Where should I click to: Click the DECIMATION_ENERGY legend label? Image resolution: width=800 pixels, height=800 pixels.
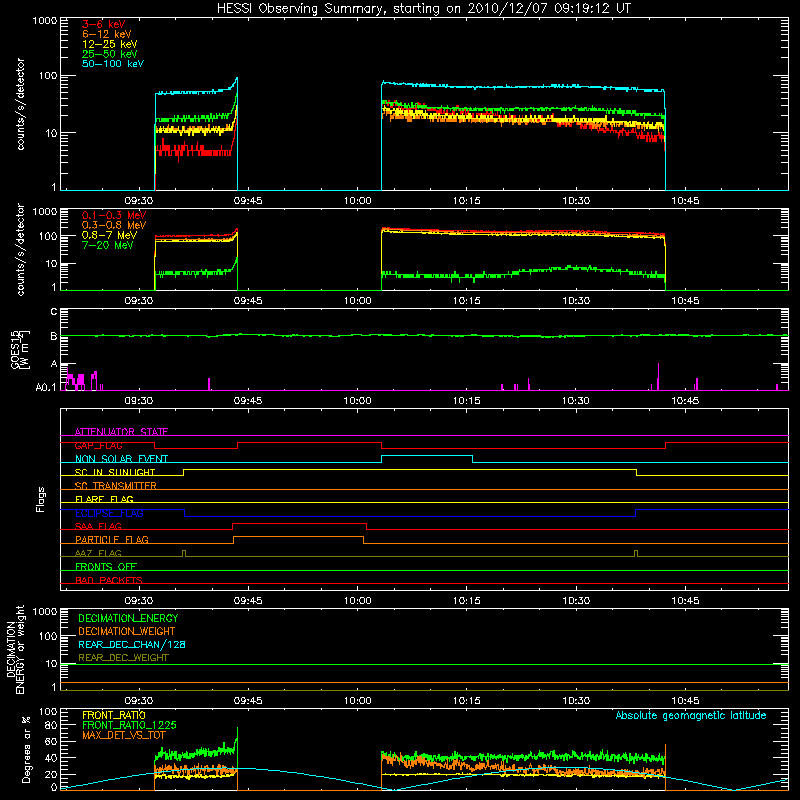pyautogui.click(x=128, y=618)
